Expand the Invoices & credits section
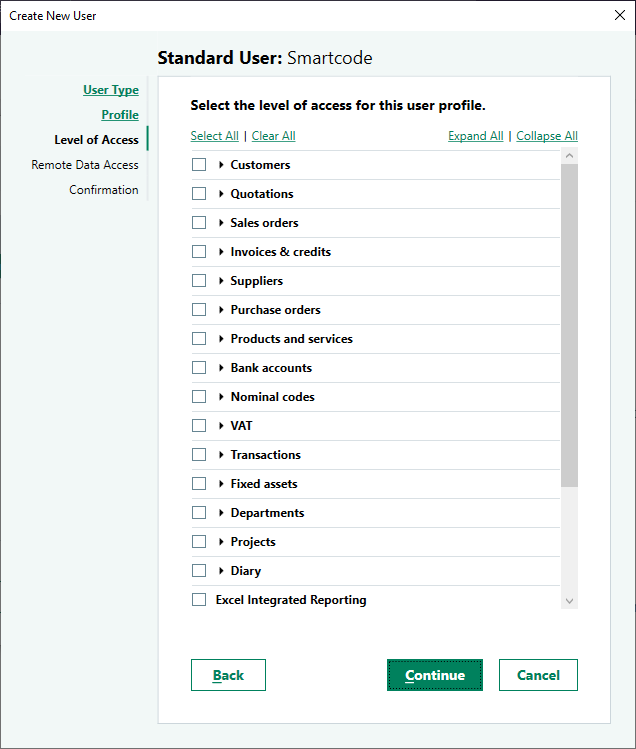636x749 pixels. click(221, 252)
